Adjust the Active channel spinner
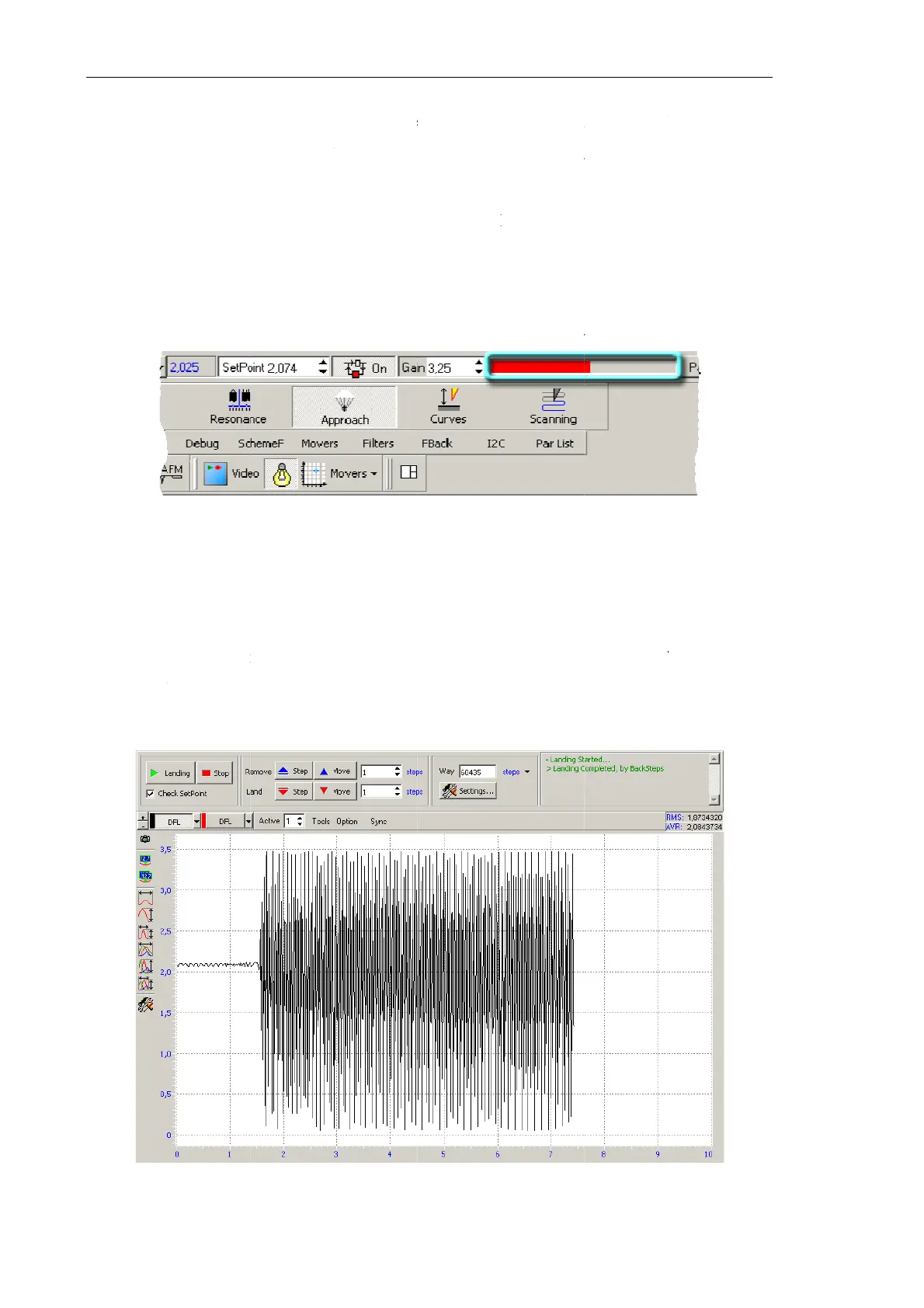Image resolution: width=924 pixels, height=1308 pixels. pyautogui.click(x=300, y=821)
